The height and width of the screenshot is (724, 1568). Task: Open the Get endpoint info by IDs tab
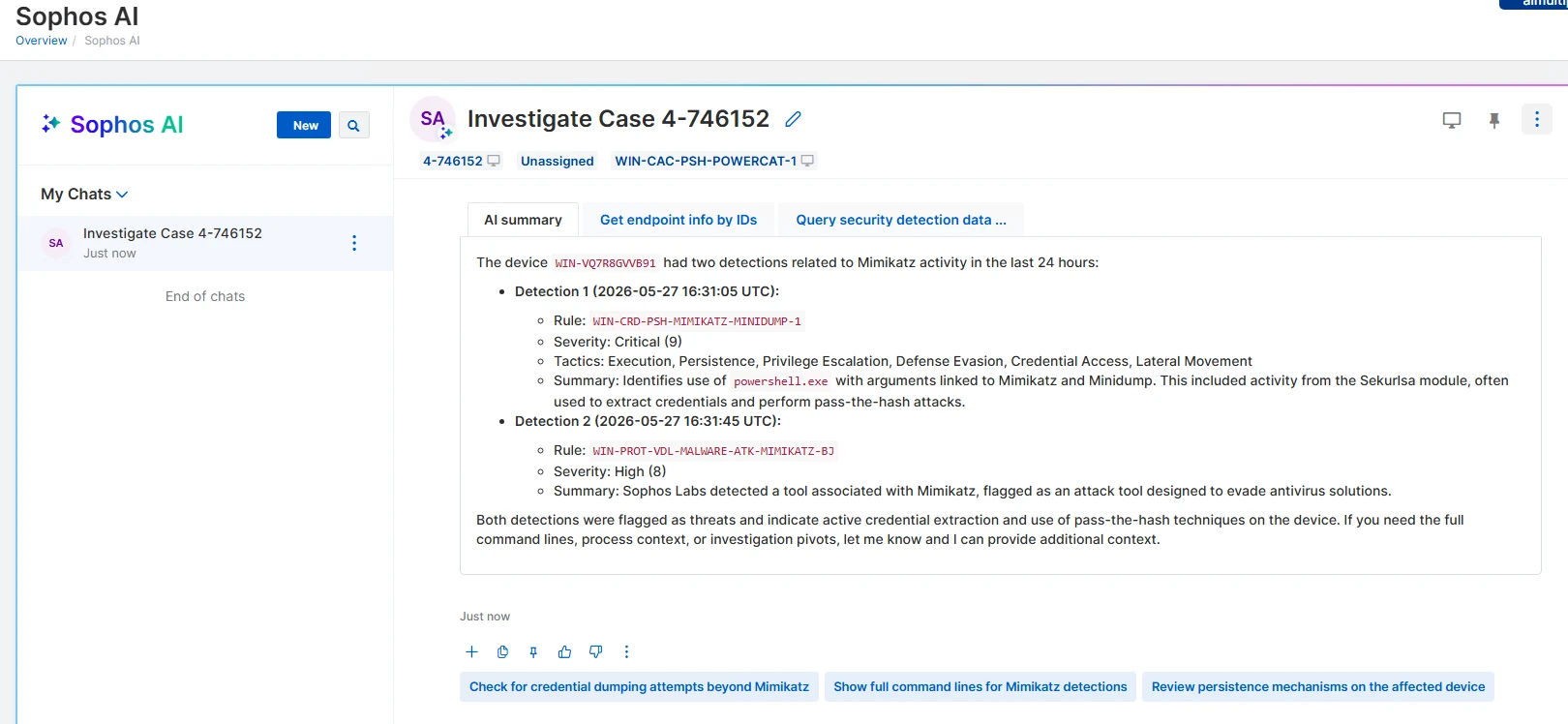click(x=678, y=220)
